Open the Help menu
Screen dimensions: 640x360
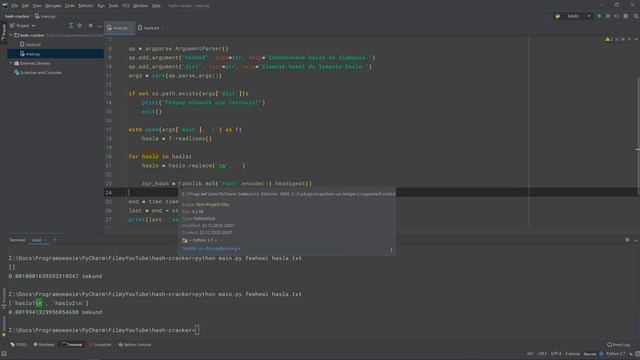point(156,6)
